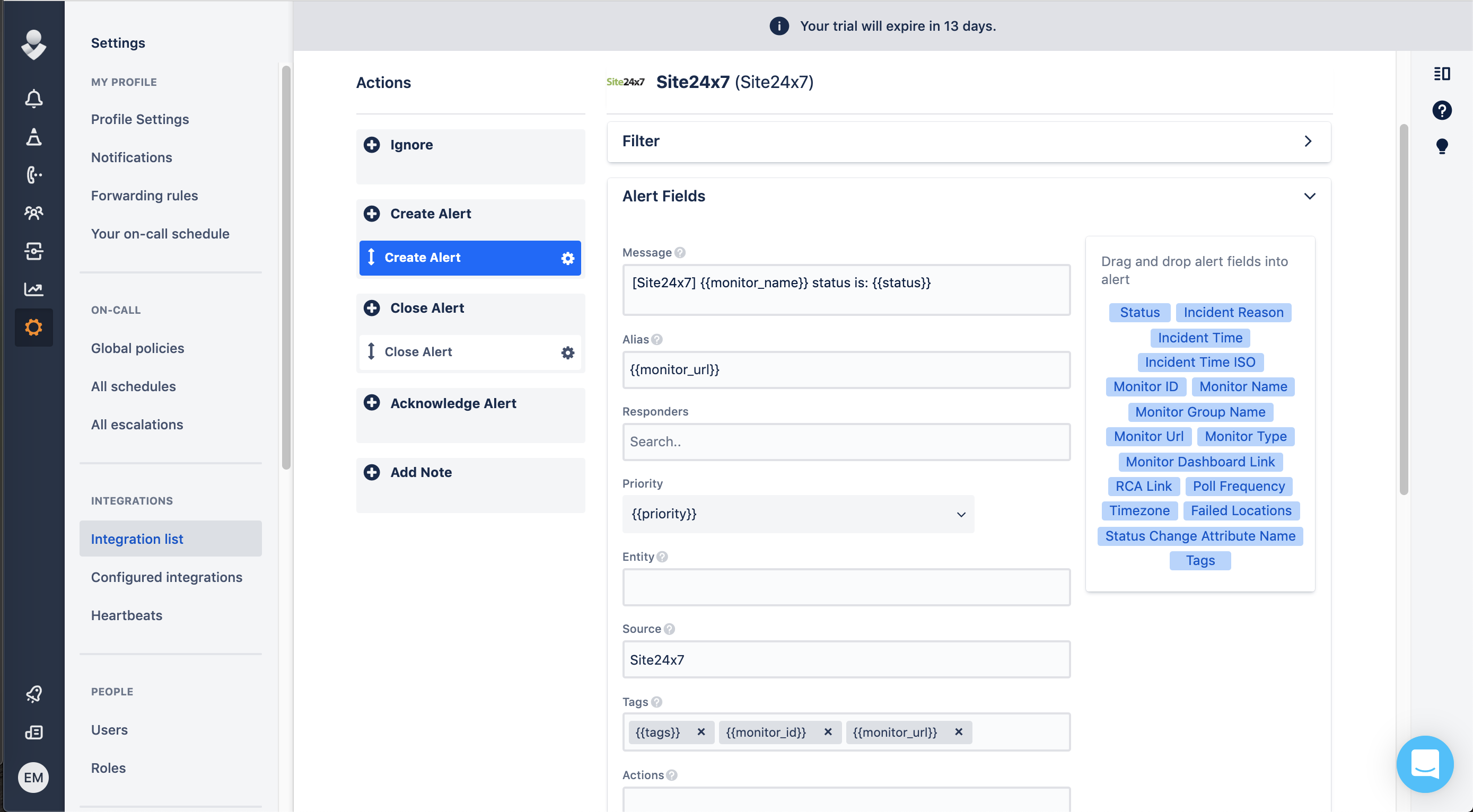Image resolution: width=1473 pixels, height=812 pixels.
Task: Select the Monitor Name field chip
Action: click(1242, 387)
